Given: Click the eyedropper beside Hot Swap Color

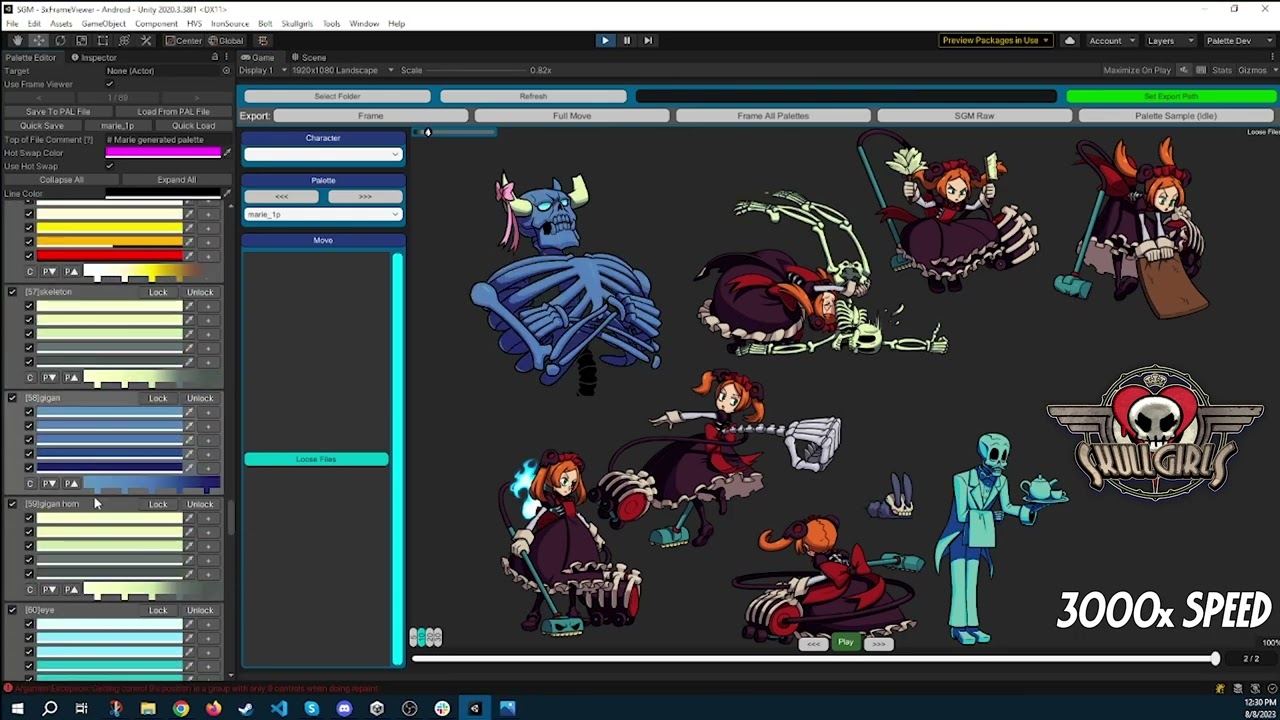Looking at the screenshot, I should tap(227, 153).
